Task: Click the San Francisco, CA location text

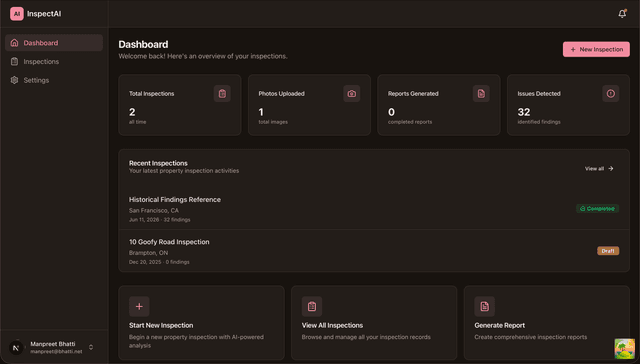Action: pyautogui.click(x=154, y=211)
